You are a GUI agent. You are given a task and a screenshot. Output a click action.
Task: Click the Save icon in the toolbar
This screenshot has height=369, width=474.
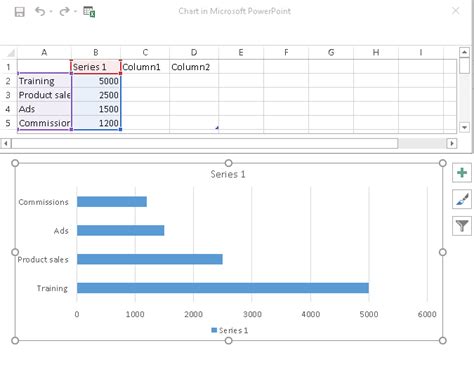[x=20, y=12]
